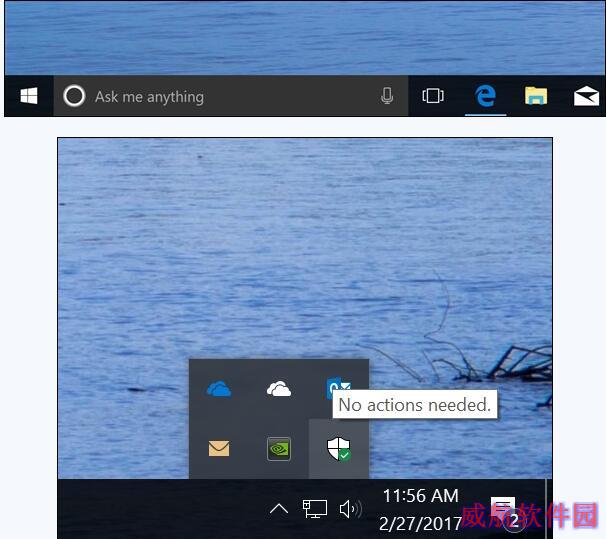Focus the 'Ask me anything' search box

coord(231,96)
